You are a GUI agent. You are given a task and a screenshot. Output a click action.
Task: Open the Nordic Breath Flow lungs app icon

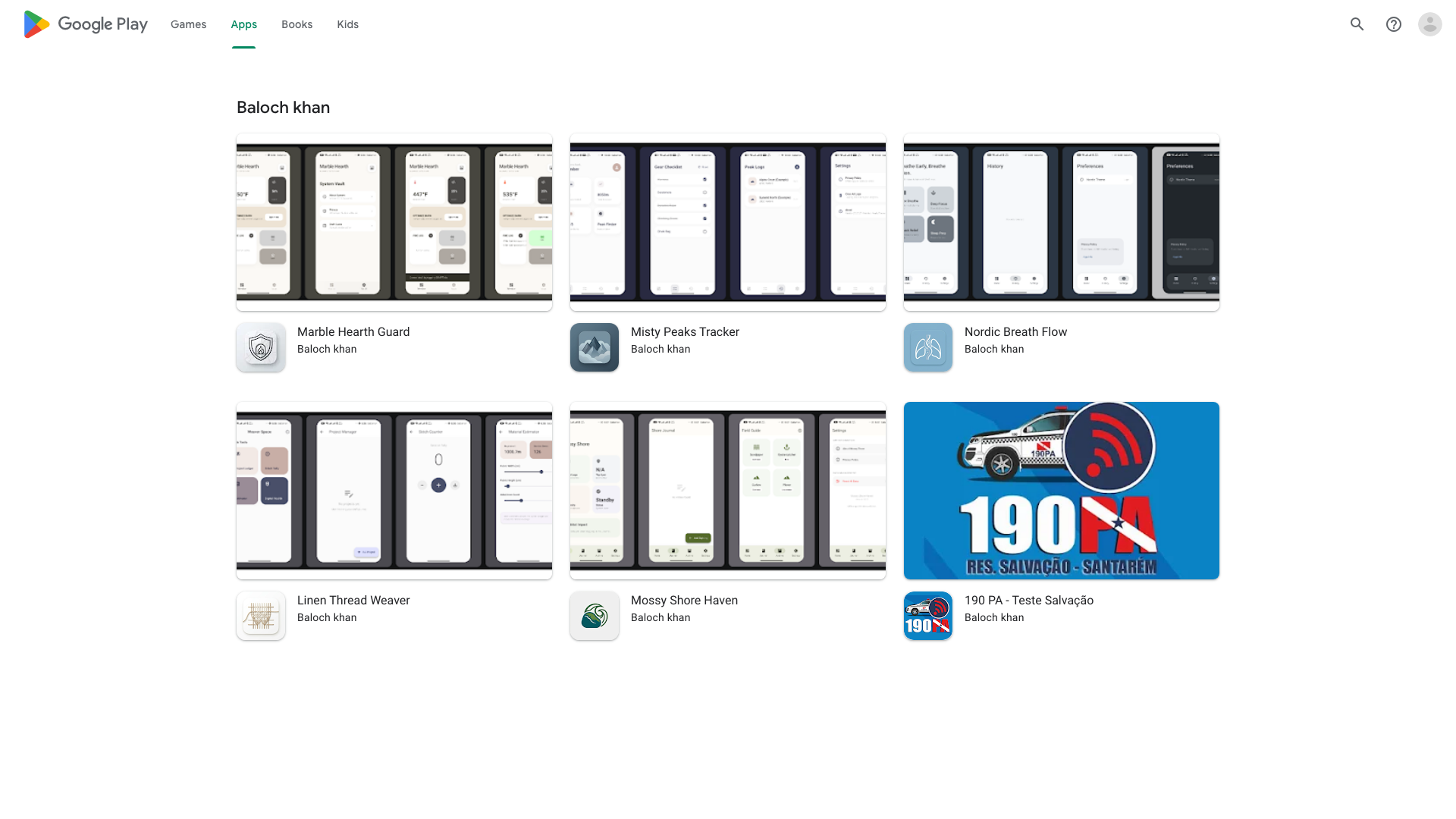coord(928,347)
